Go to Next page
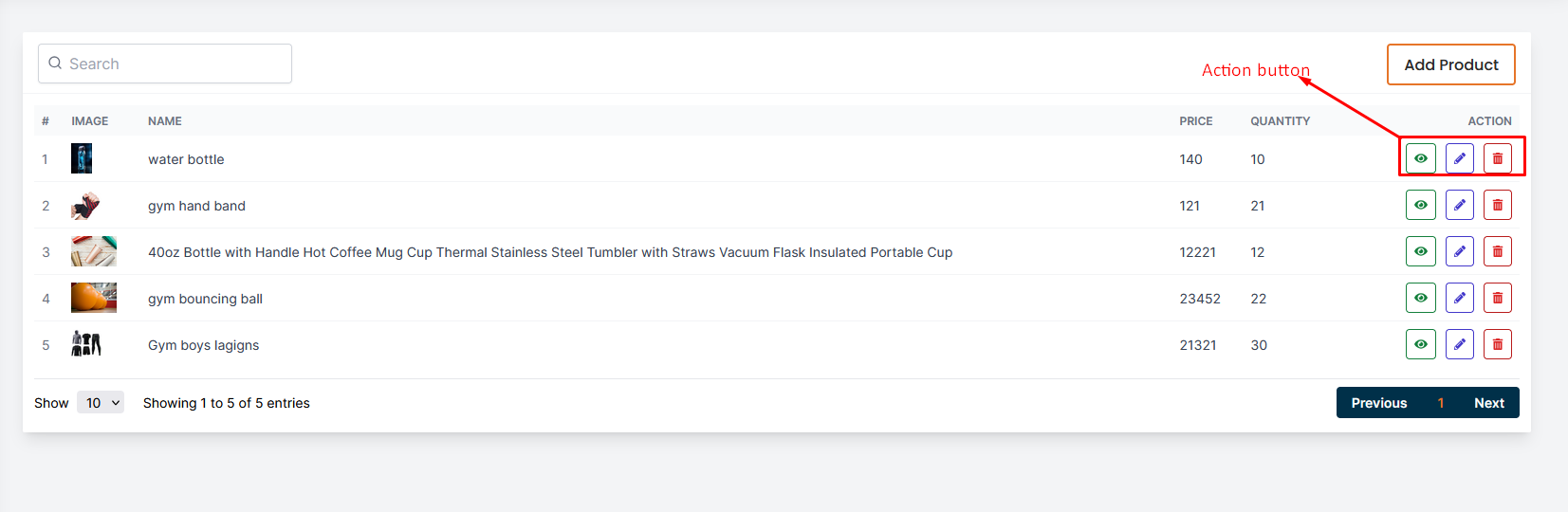The height and width of the screenshot is (512, 1568). click(x=1488, y=403)
